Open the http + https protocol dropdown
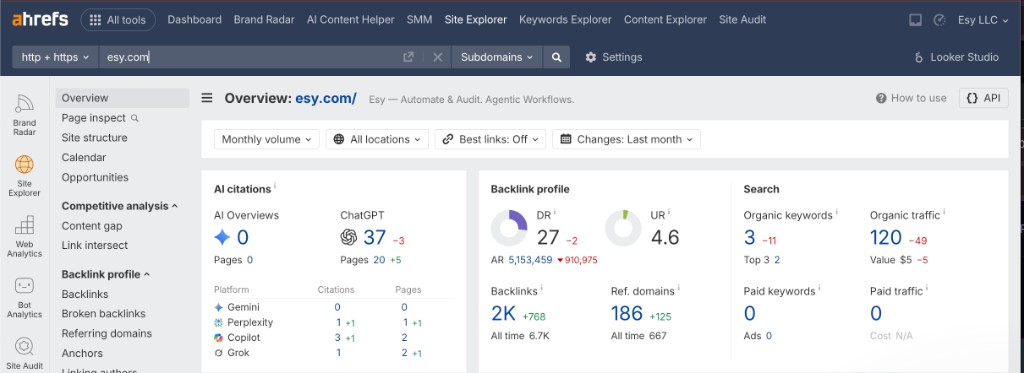This screenshot has width=1024, height=373. (x=55, y=57)
